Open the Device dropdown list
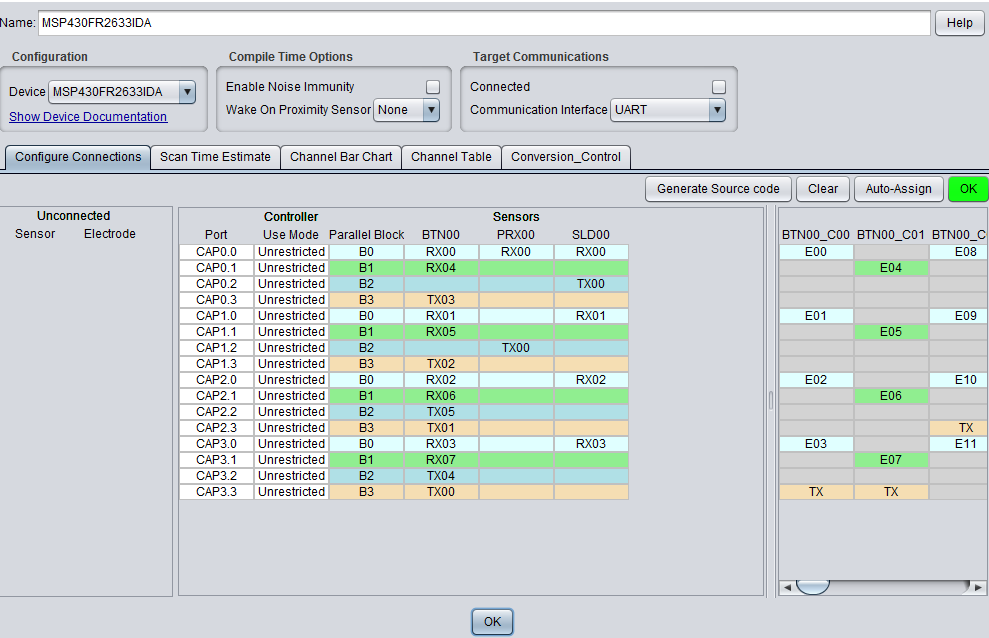The height and width of the screenshot is (638, 989). coord(187,92)
